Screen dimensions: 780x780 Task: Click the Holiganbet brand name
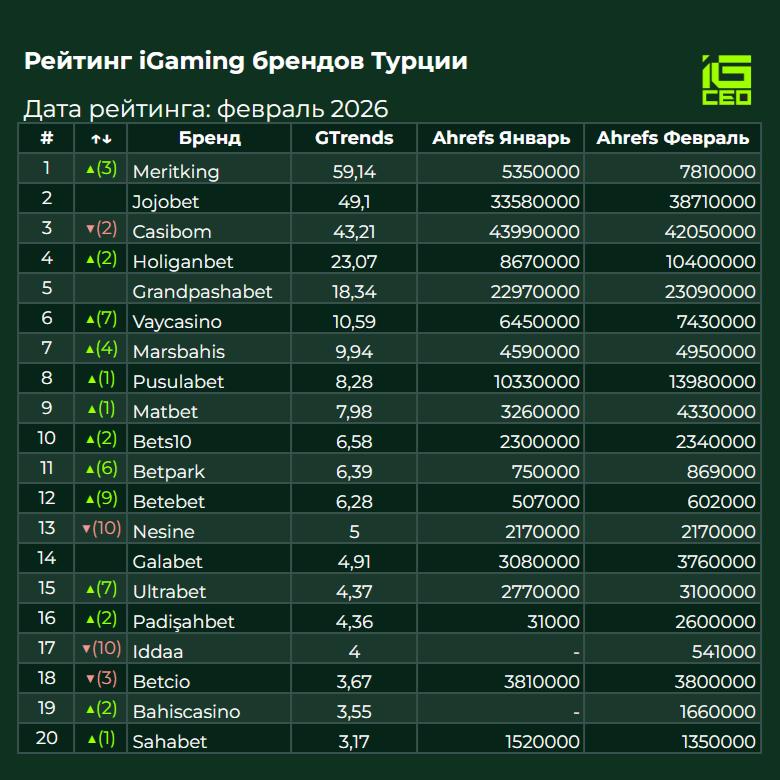(183, 262)
